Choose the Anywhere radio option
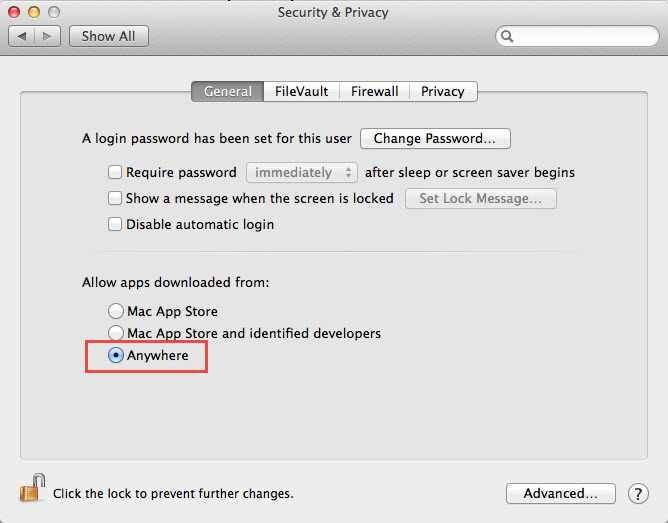The height and width of the screenshot is (523, 668). coord(116,355)
